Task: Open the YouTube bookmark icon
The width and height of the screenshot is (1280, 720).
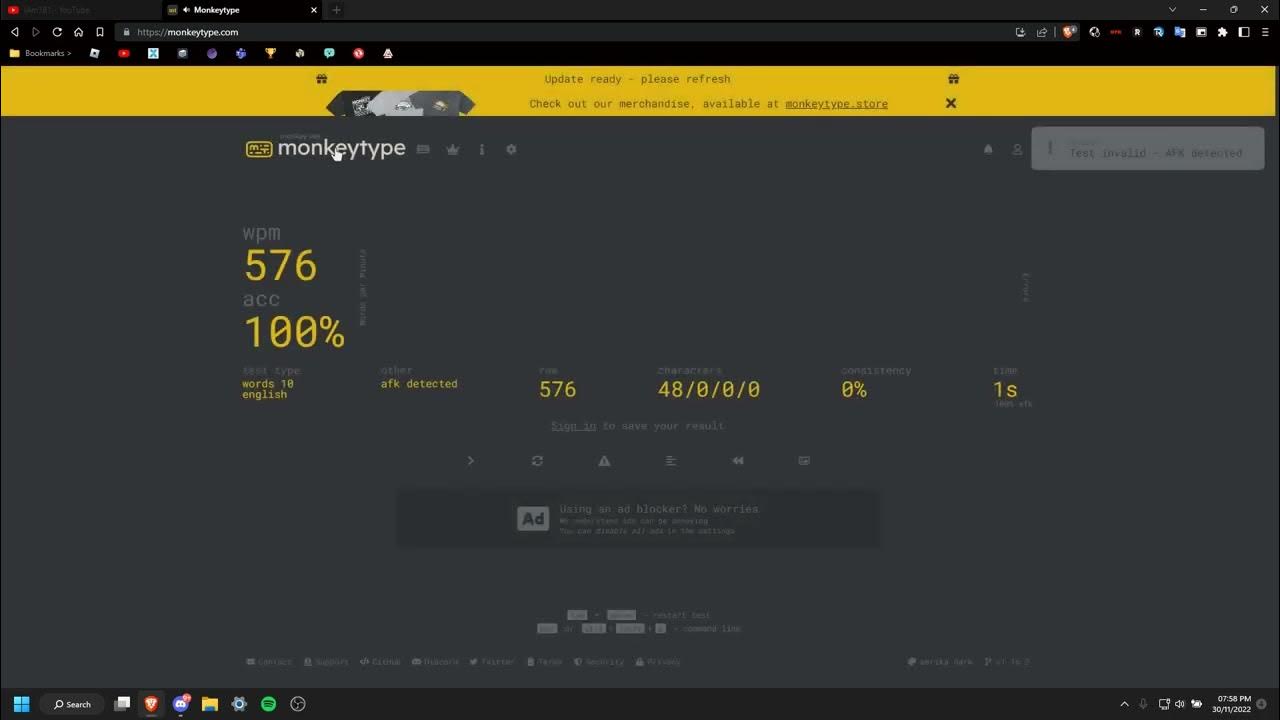Action: point(124,53)
